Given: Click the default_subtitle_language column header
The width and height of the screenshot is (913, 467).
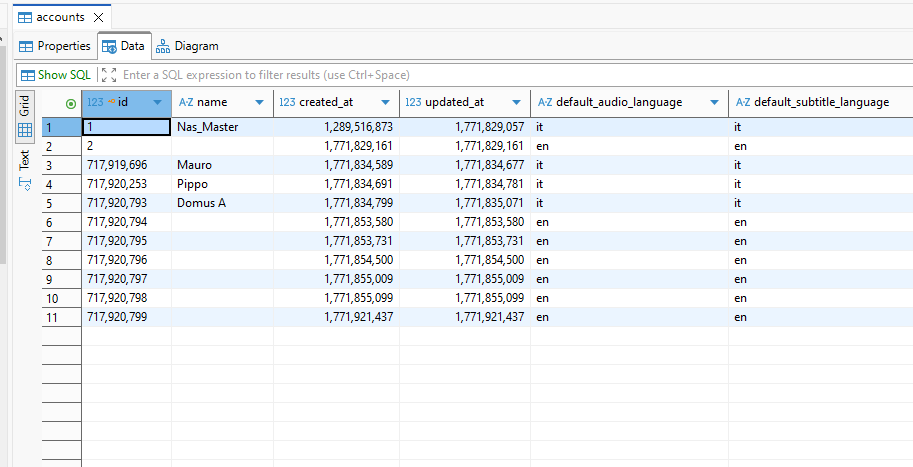Looking at the screenshot, I should tap(820, 102).
